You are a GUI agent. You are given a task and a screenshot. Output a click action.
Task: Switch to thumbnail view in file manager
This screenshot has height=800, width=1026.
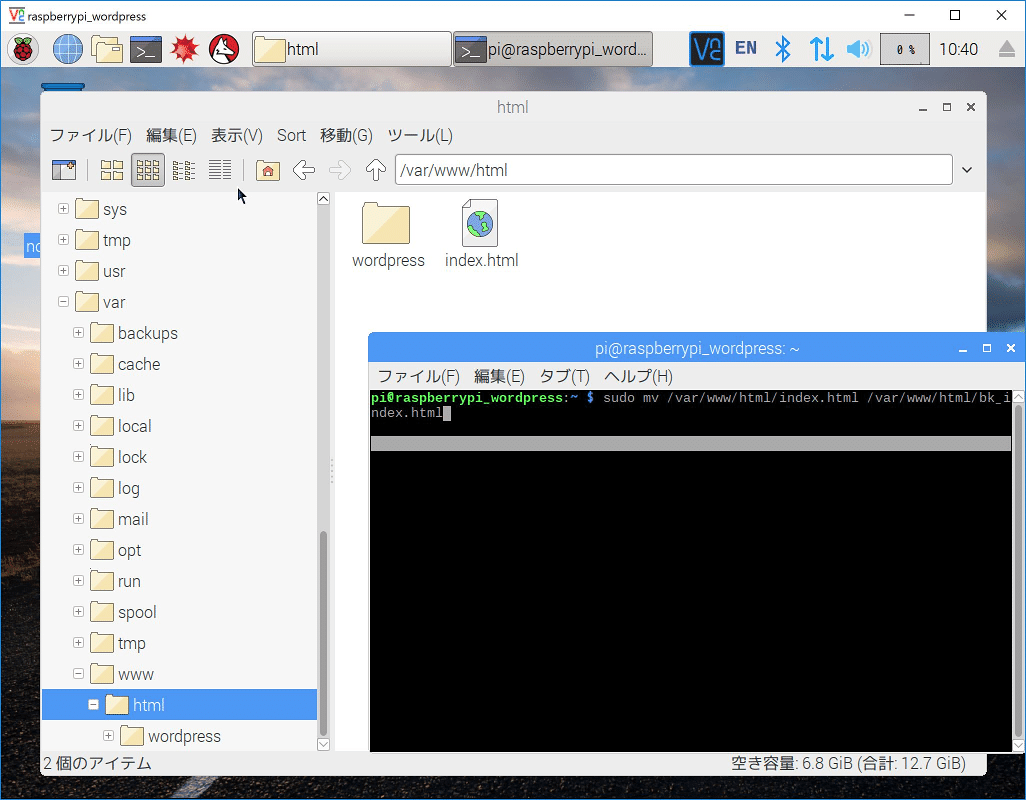(148, 171)
